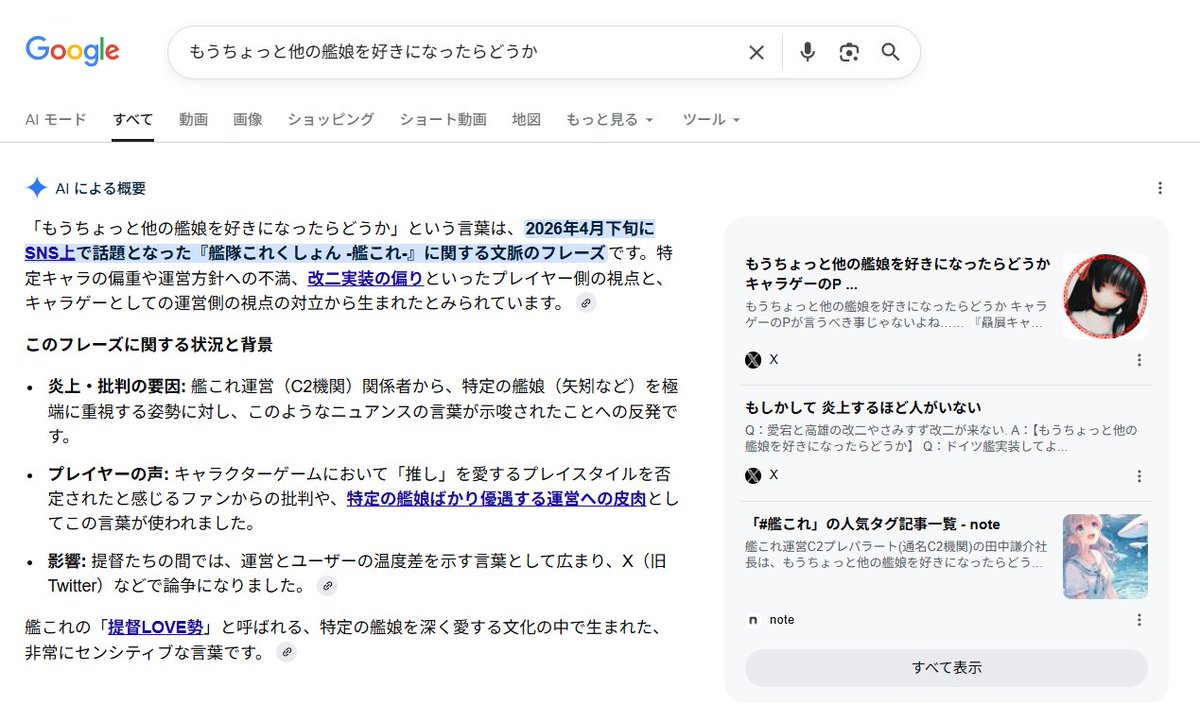Switch to the 画像 tab
1200x705 pixels.
[x=248, y=119]
